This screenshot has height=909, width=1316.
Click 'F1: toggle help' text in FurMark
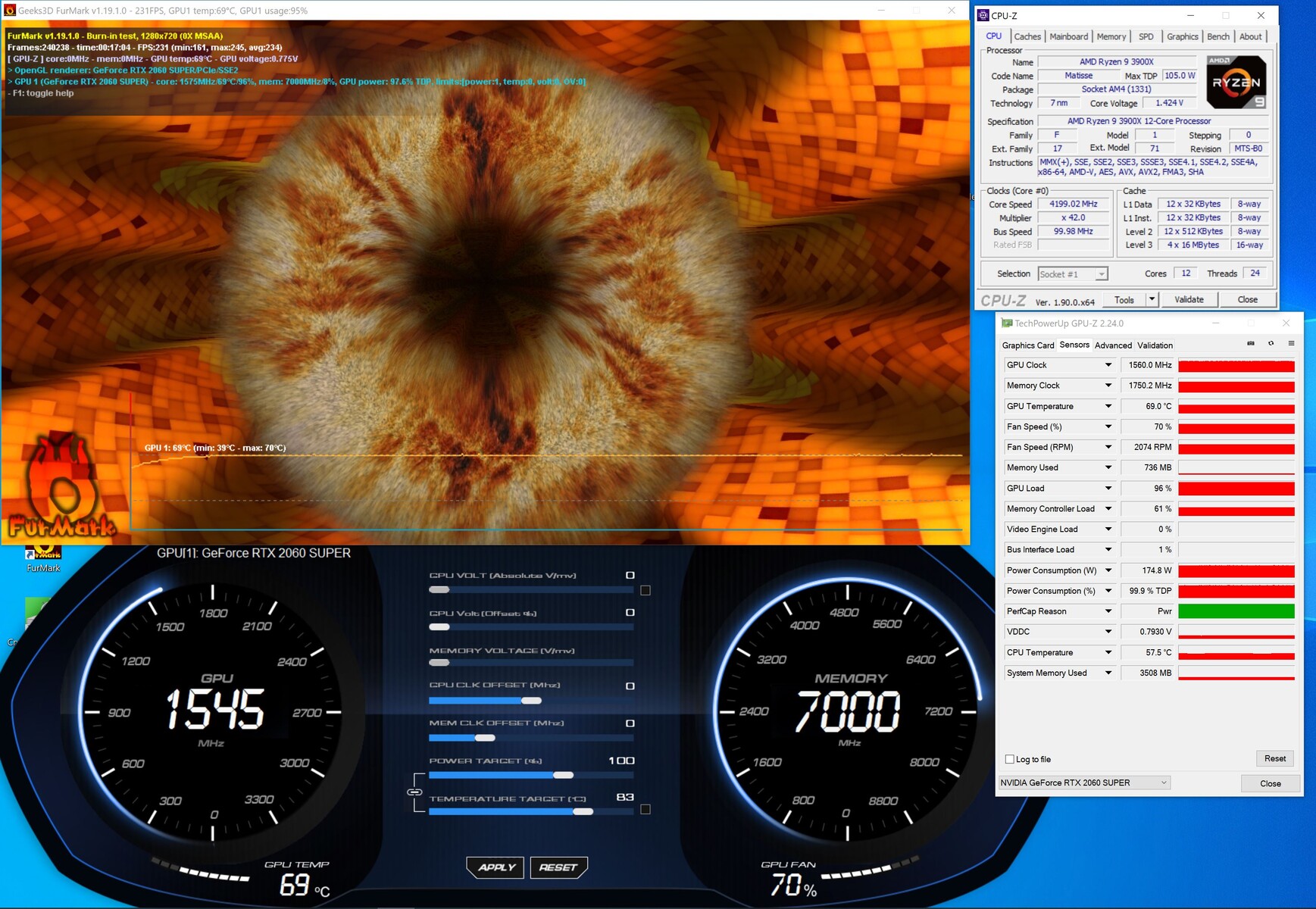coord(43,93)
